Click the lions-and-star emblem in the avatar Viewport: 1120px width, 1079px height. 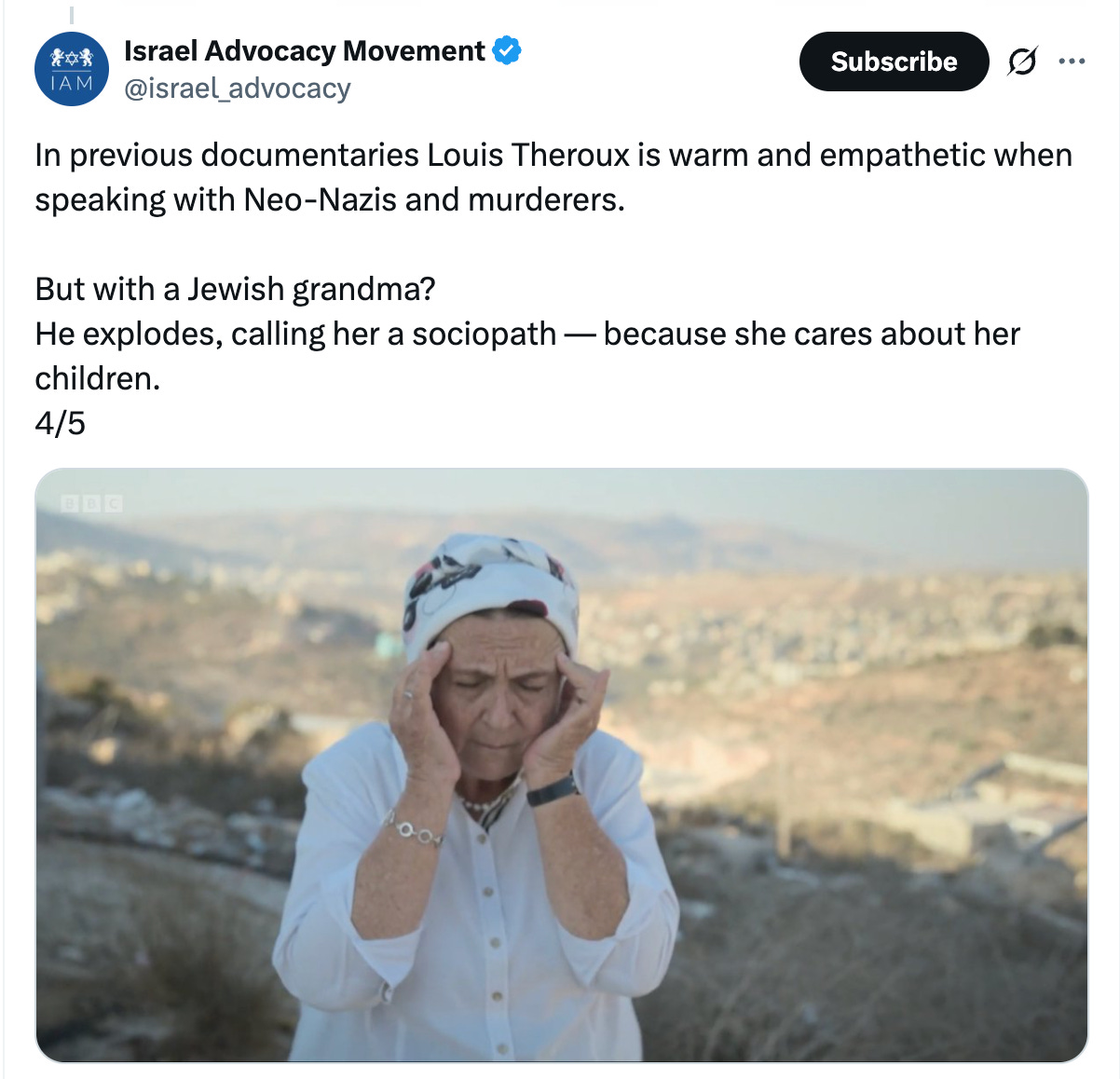pos(72,59)
